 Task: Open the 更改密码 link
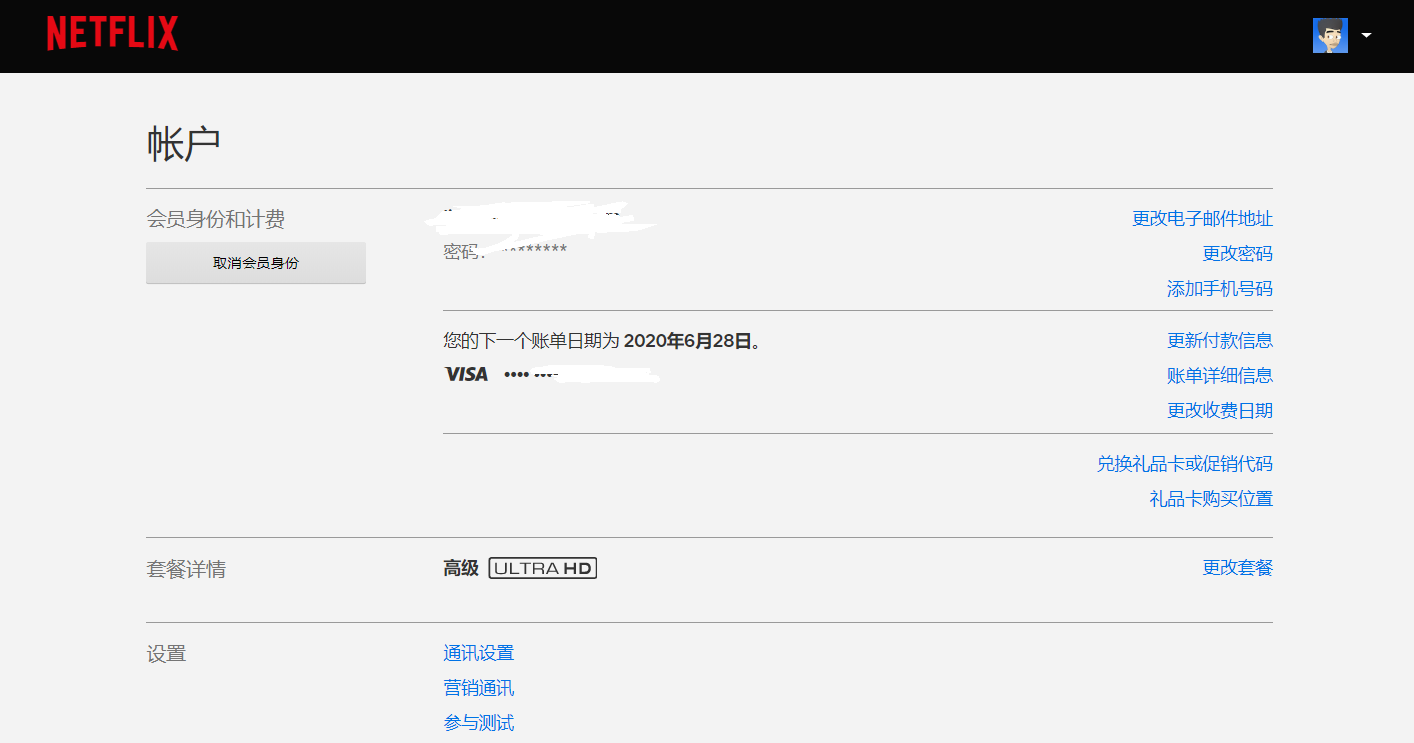1238,253
